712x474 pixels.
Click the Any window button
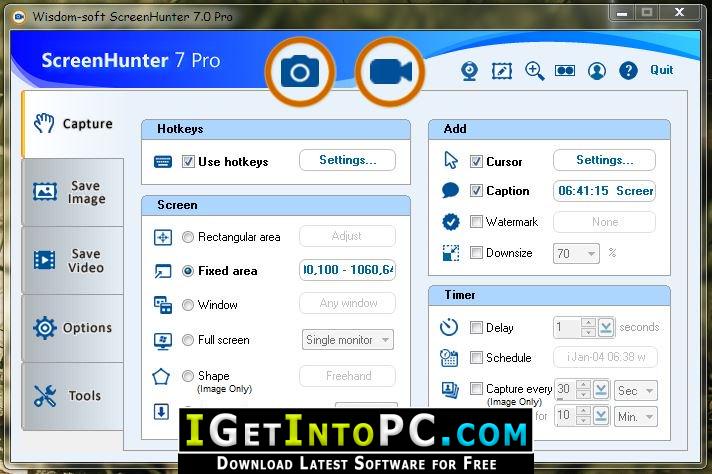tap(347, 303)
